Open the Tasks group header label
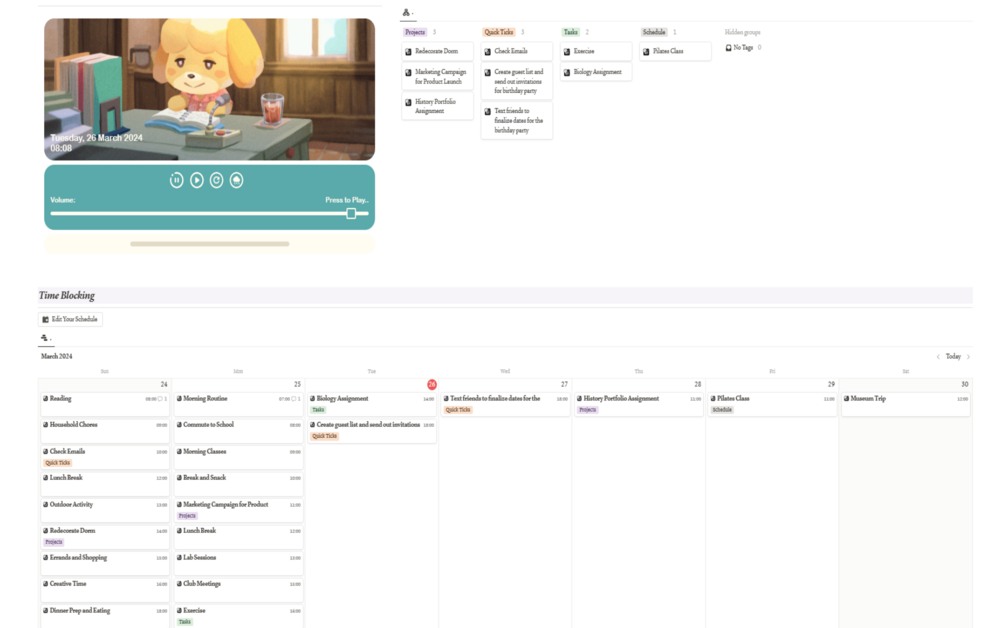This screenshot has height=628, width=1005. click(x=570, y=32)
